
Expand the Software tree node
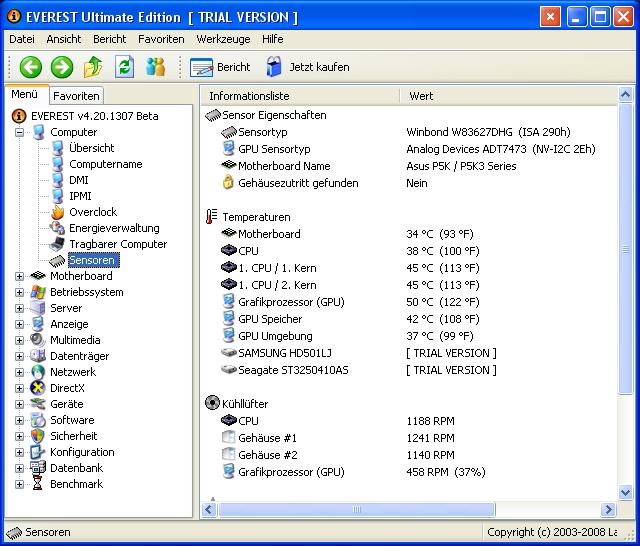click(19, 420)
